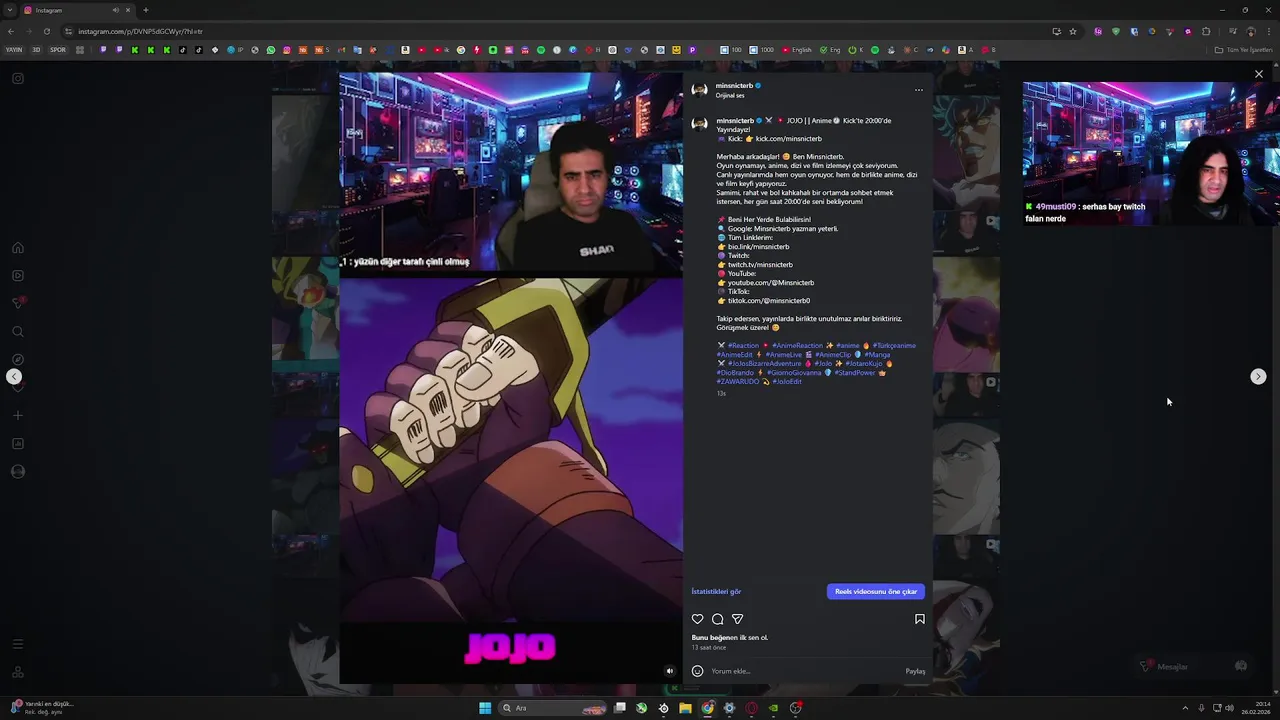Open #StandPower hashtag
This screenshot has width=1280, height=720.
(x=855, y=373)
